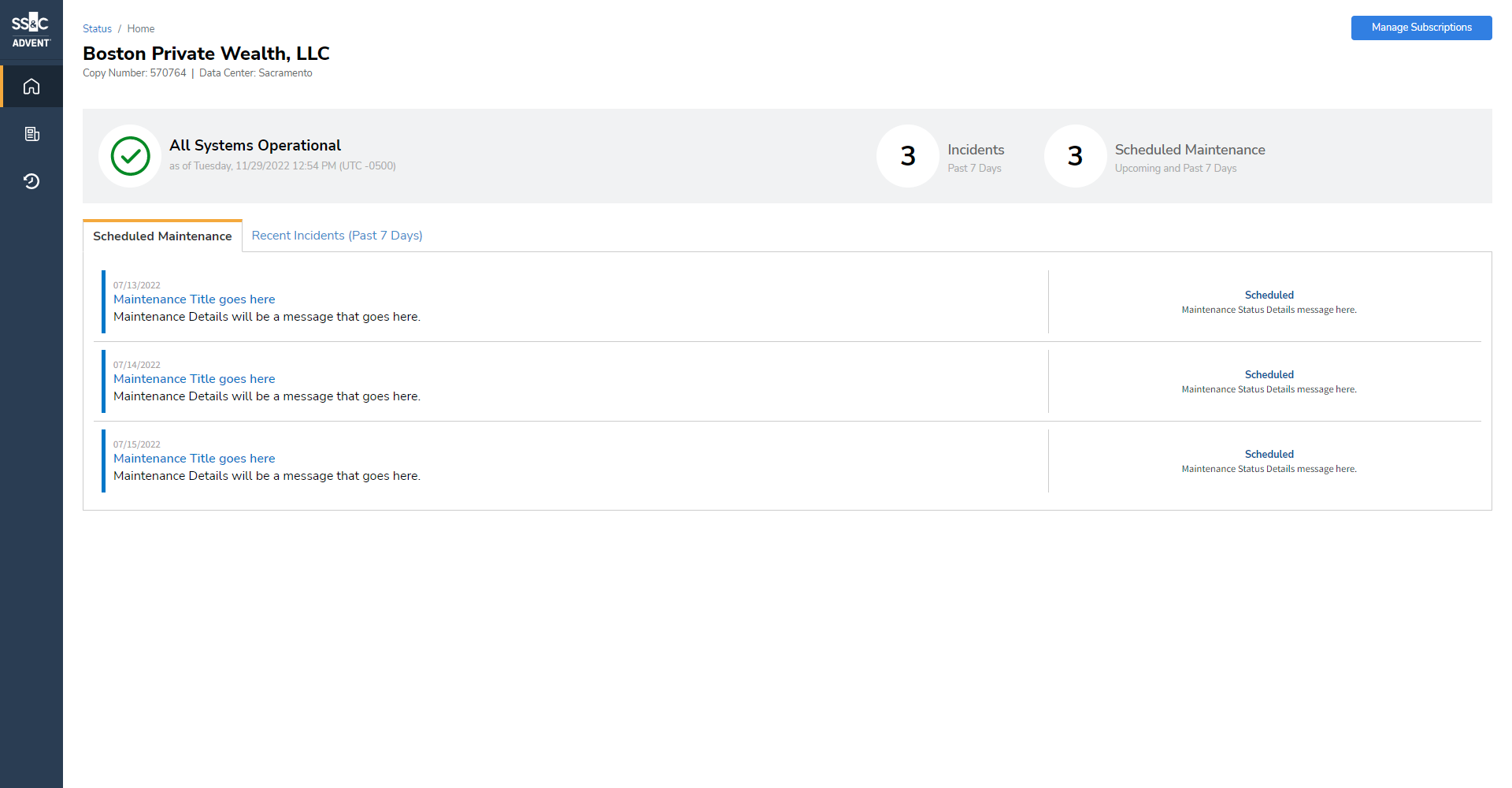Open the Maintenance Title link dated 07/15/2022
1512x788 pixels.
tap(195, 459)
